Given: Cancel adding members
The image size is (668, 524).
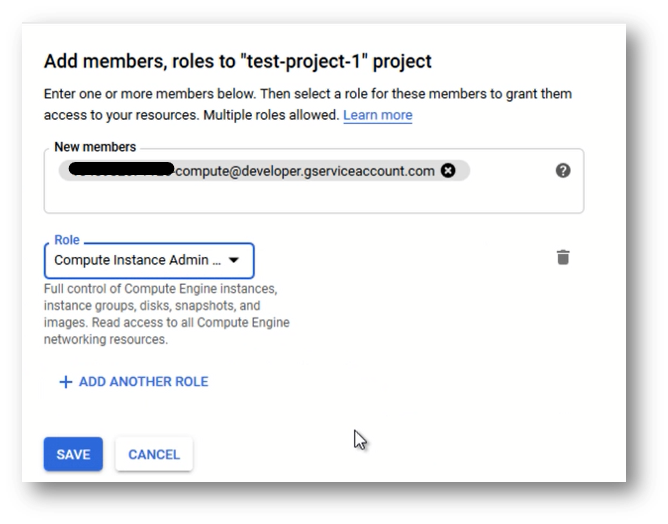Looking at the screenshot, I should [154, 454].
